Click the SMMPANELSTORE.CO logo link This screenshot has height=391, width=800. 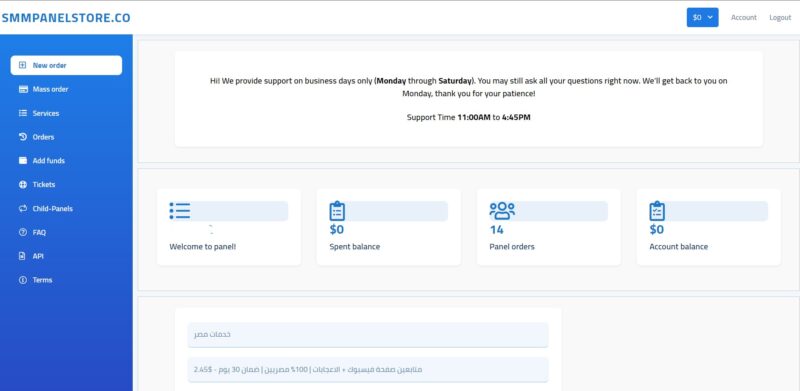66,18
